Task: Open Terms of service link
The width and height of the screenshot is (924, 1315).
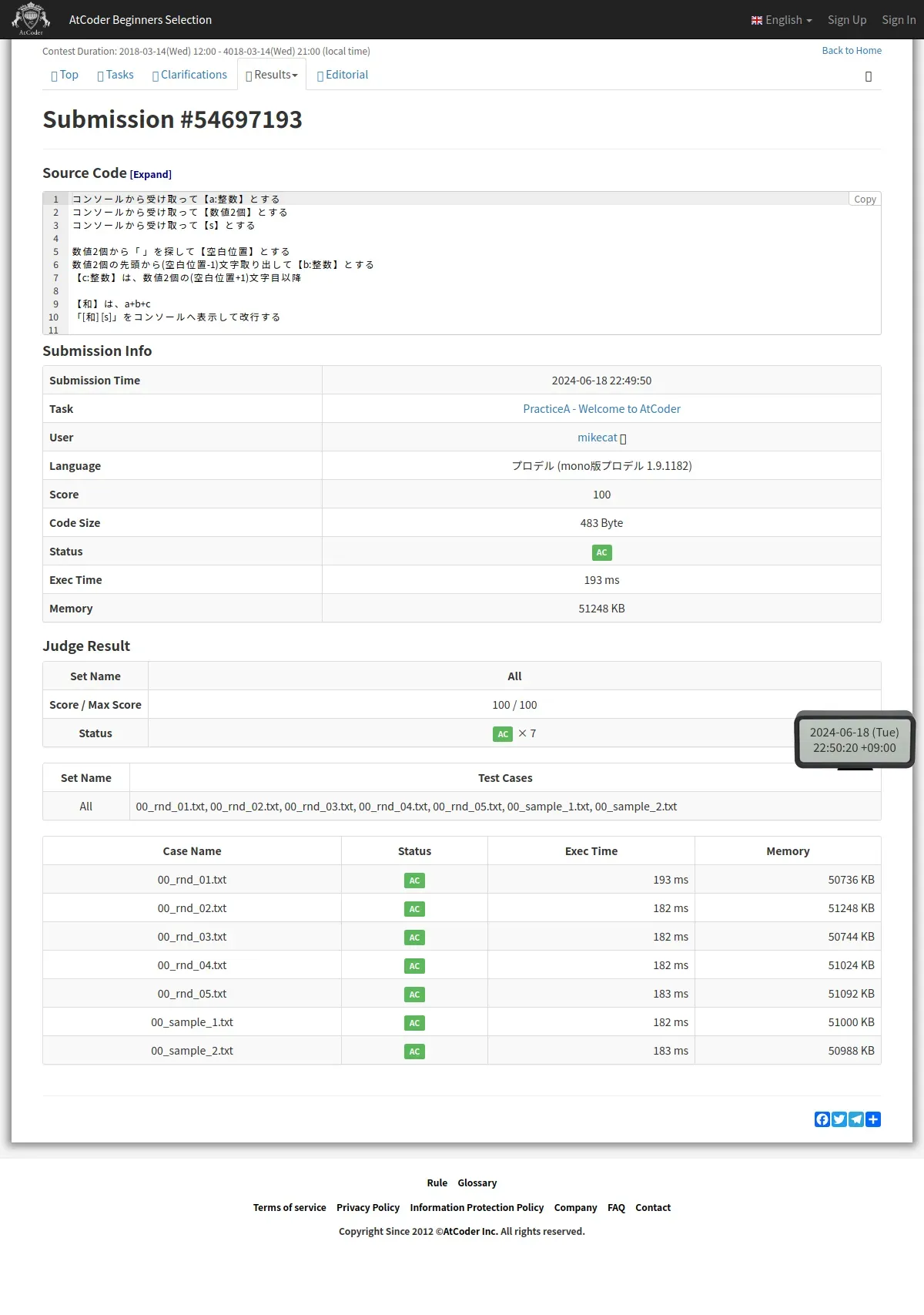Action: (290, 1208)
